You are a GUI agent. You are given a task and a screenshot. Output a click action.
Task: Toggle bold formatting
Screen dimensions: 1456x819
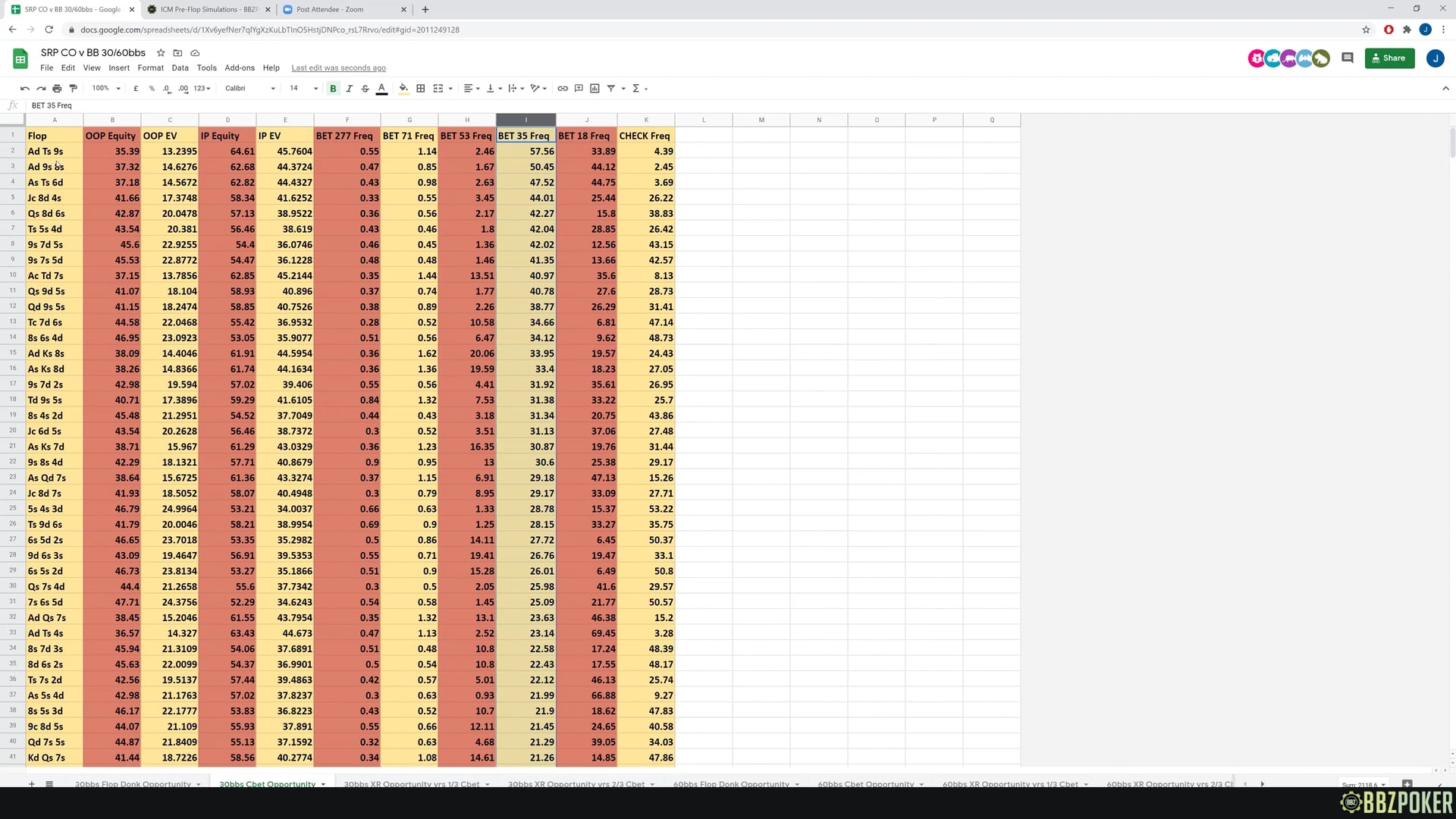333,89
